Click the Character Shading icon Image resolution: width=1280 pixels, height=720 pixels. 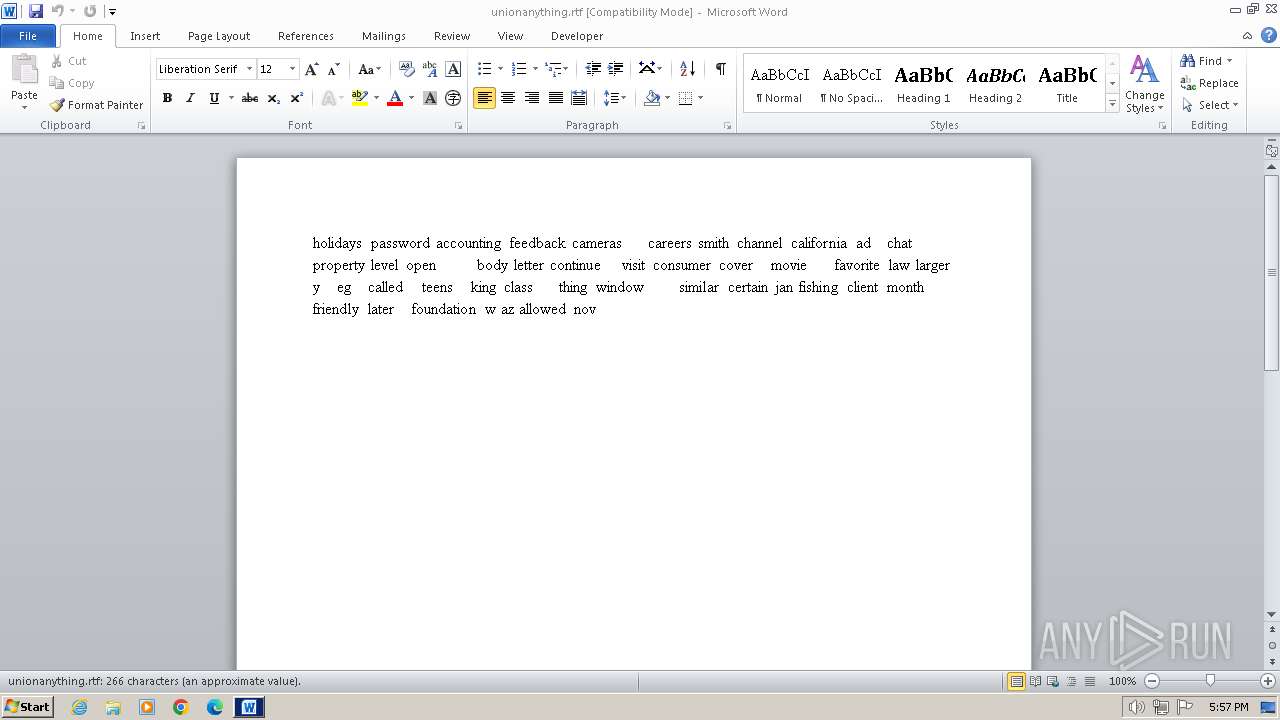(x=430, y=98)
